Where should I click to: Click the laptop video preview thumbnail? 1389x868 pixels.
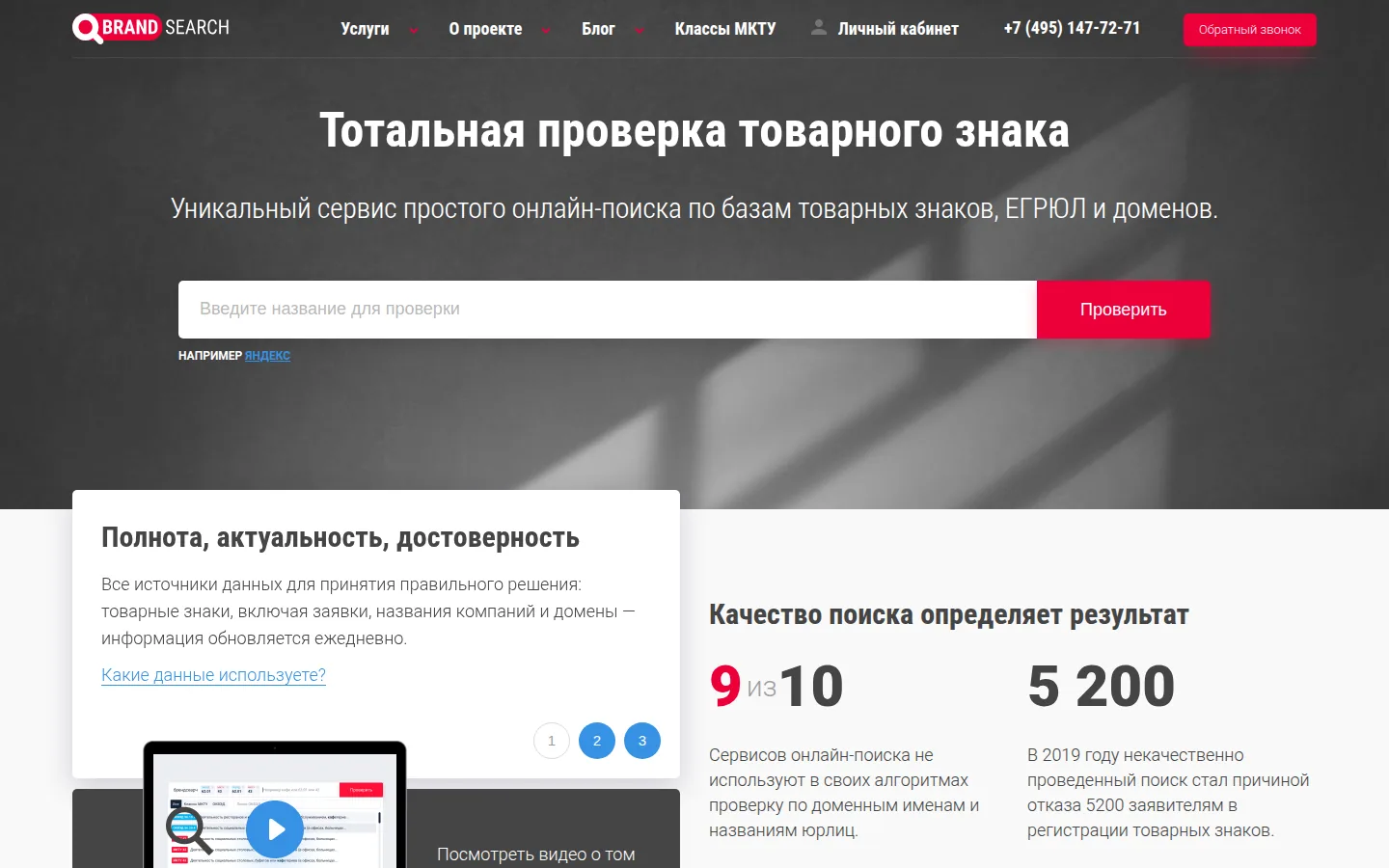pos(275,804)
